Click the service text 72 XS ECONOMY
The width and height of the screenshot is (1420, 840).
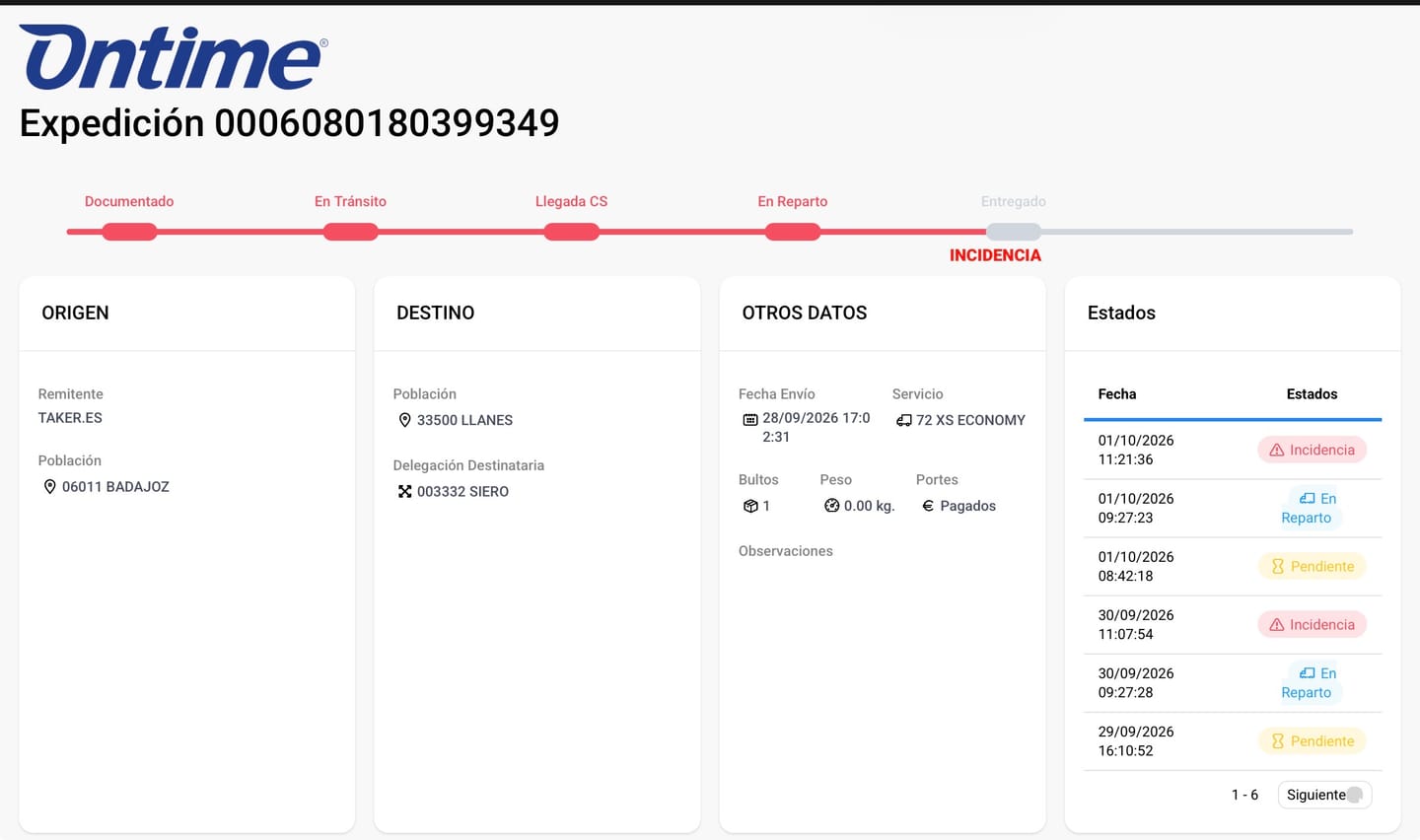970,420
